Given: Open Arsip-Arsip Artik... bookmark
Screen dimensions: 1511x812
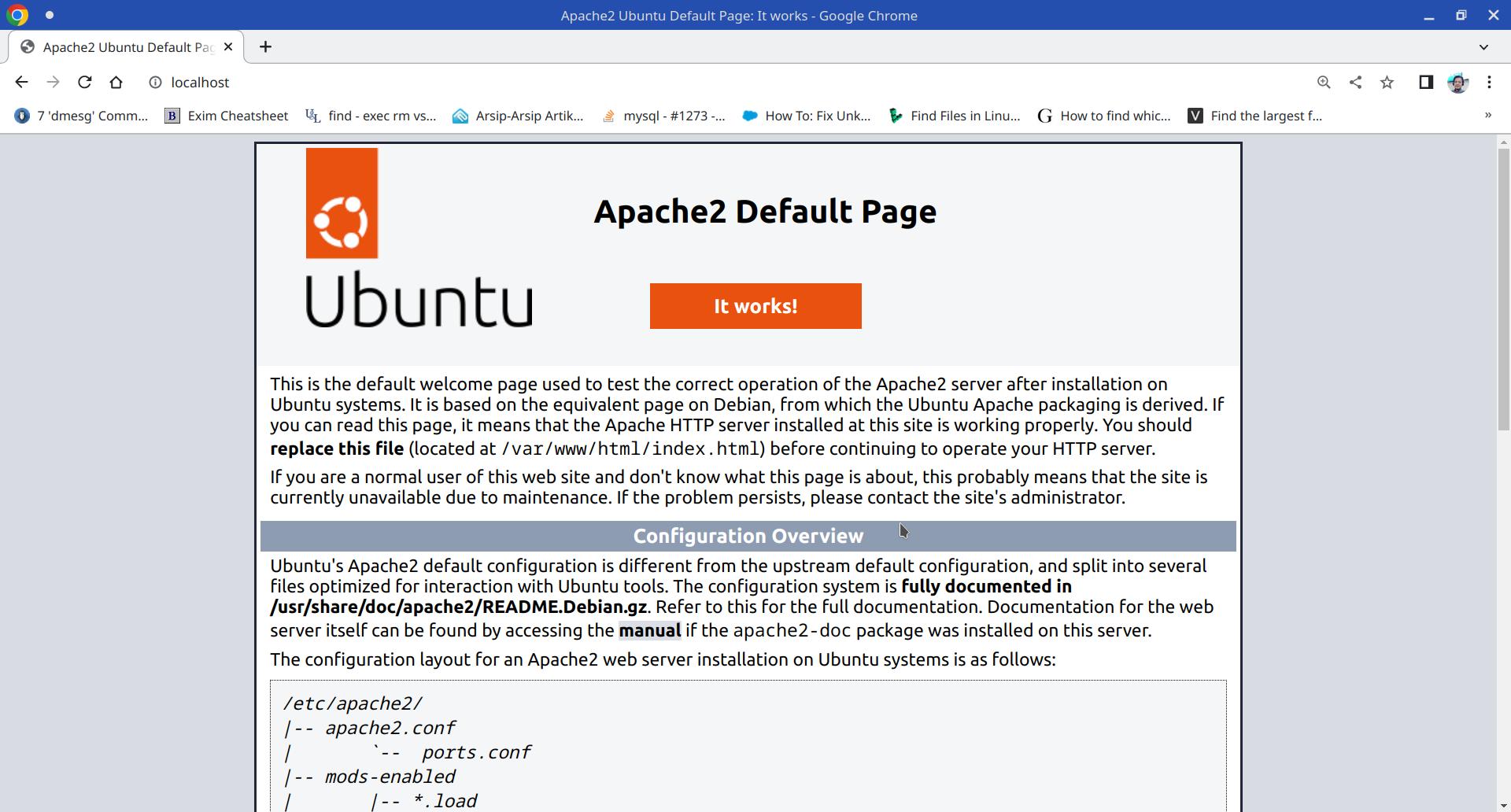Looking at the screenshot, I should (518, 116).
